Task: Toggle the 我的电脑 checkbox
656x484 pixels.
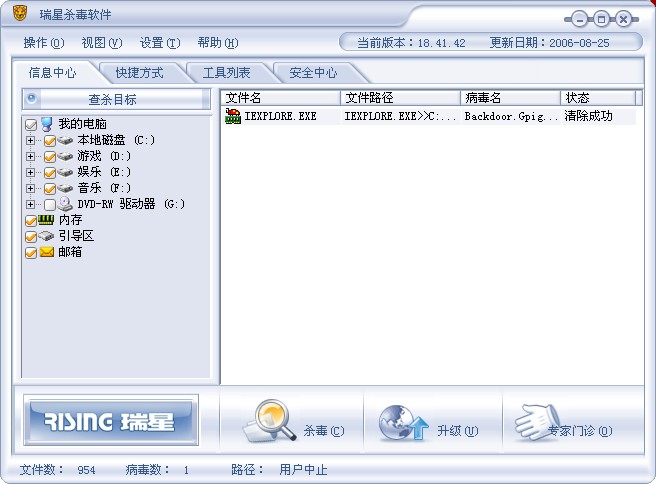Action: click(31, 124)
